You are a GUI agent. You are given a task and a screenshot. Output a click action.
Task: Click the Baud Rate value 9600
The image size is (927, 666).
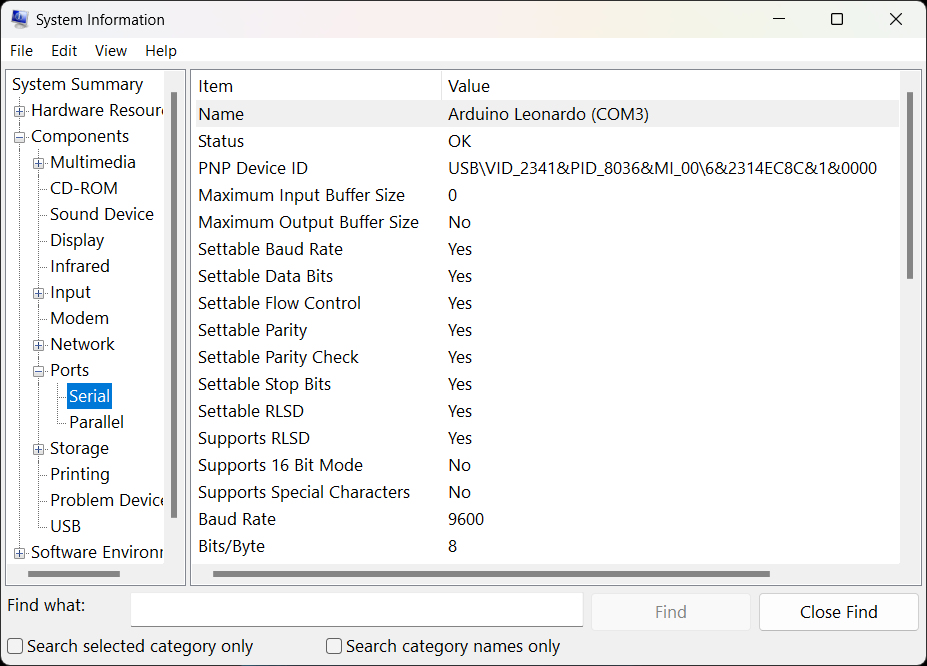[466, 519]
